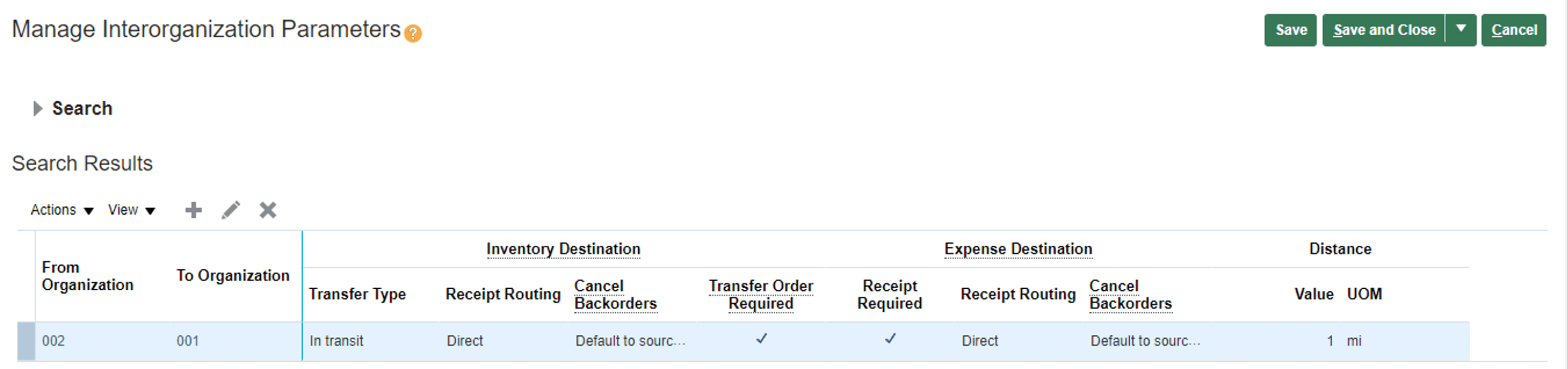Image resolution: width=1568 pixels, height=369 pixels.
Task: Open the View menu
Action: tap(132, 211)
